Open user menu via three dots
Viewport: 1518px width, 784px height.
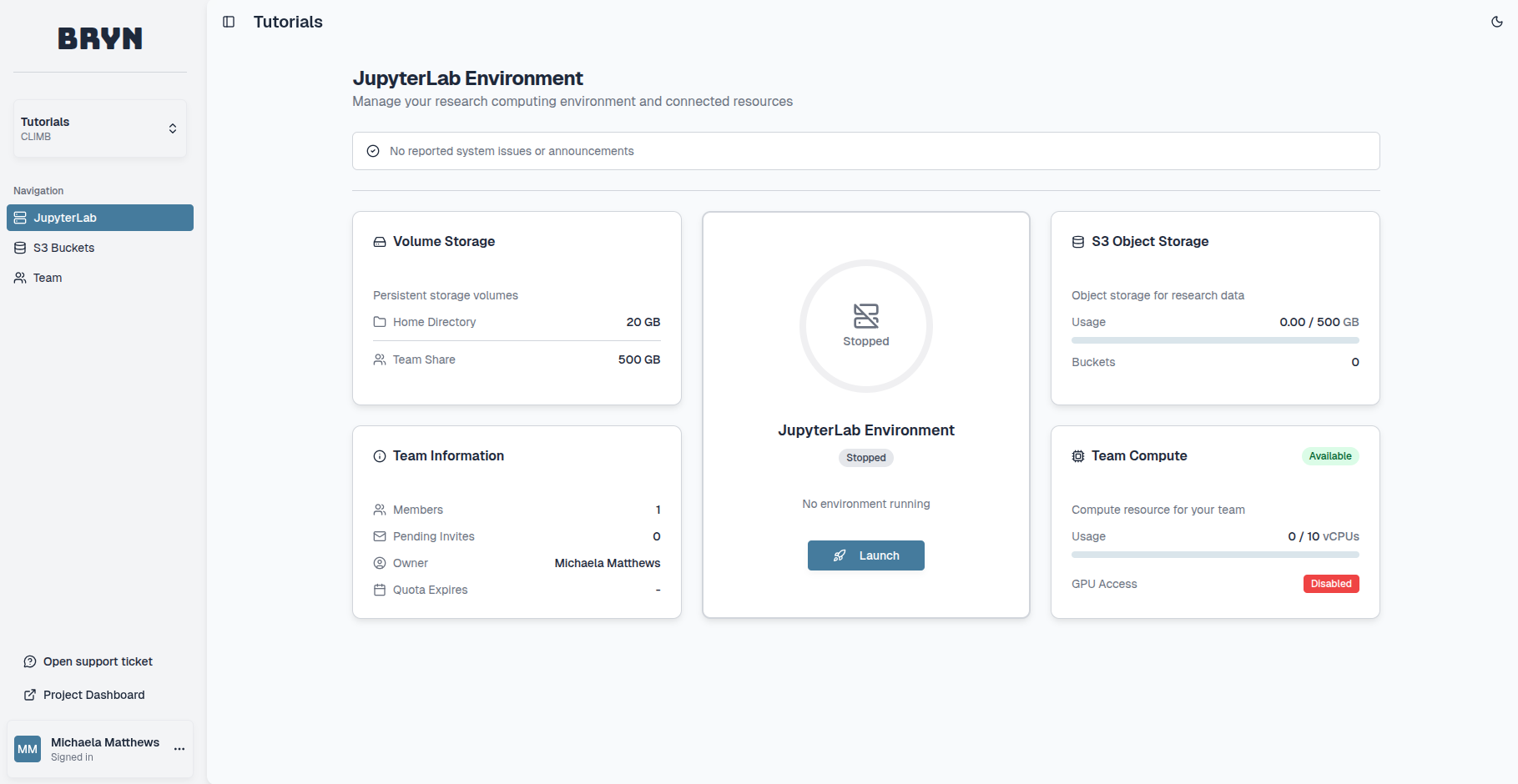[179, 749]
